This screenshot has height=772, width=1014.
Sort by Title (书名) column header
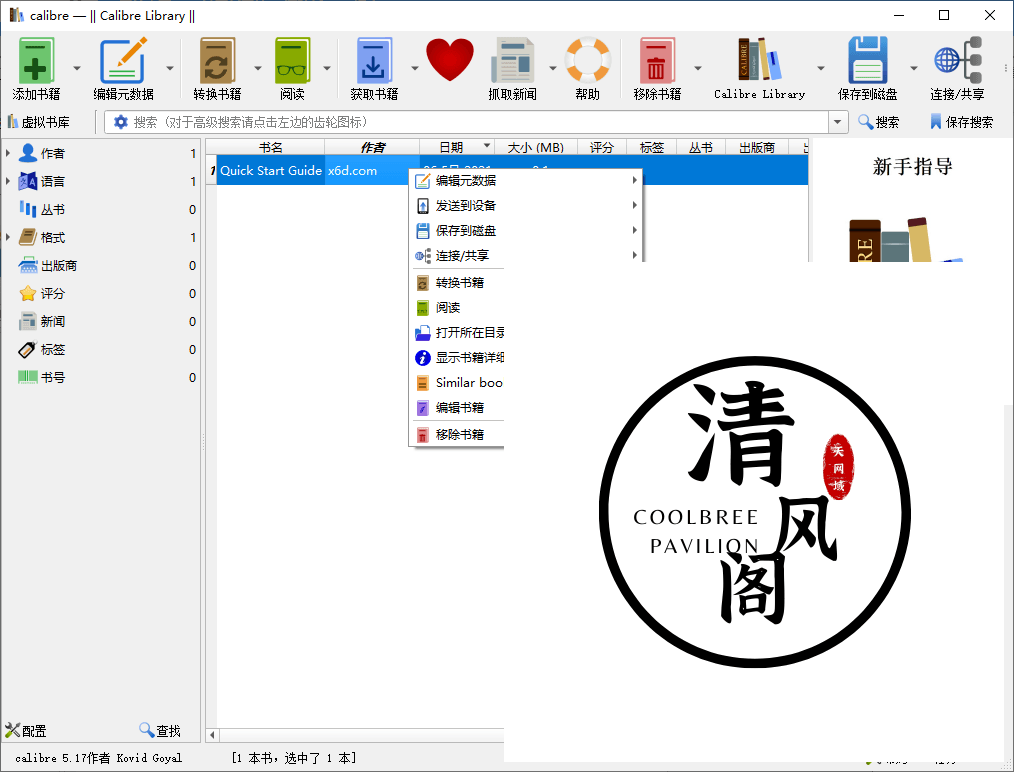tap(270, 147)
